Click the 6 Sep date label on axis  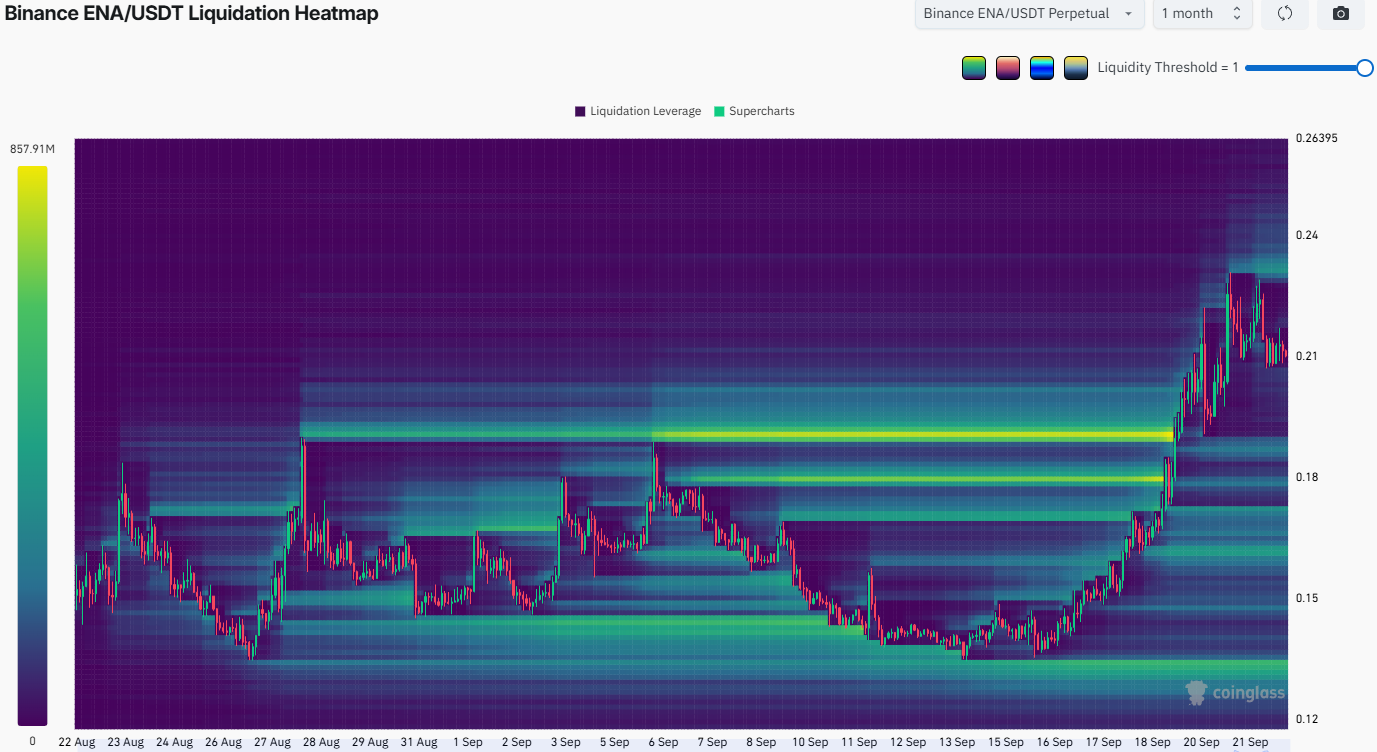pos(663,742)
